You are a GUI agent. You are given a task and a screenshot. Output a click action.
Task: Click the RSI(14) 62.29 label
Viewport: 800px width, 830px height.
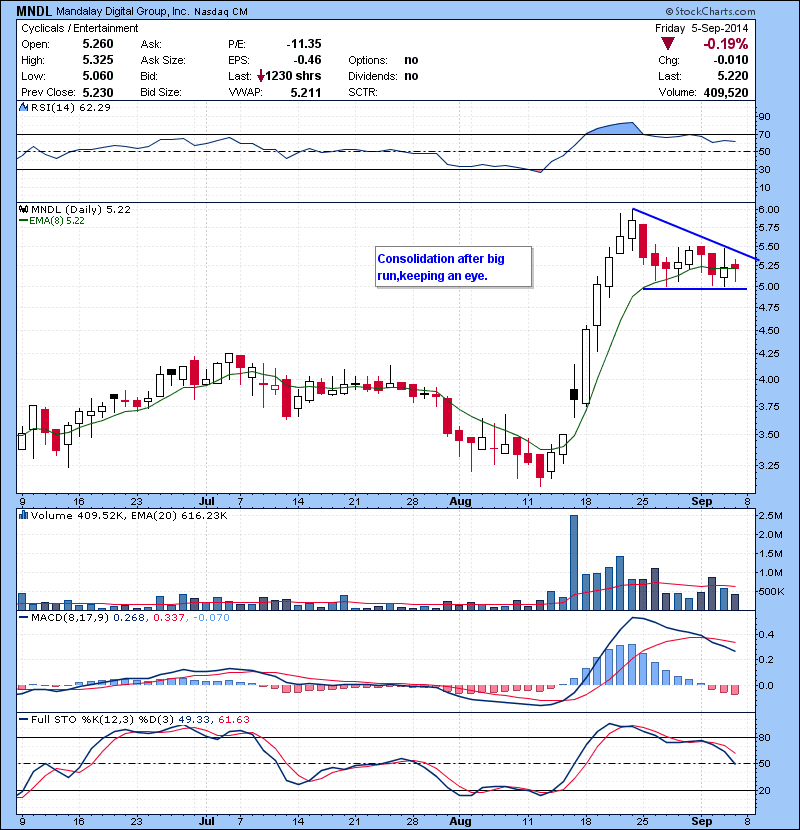point(71,107)
